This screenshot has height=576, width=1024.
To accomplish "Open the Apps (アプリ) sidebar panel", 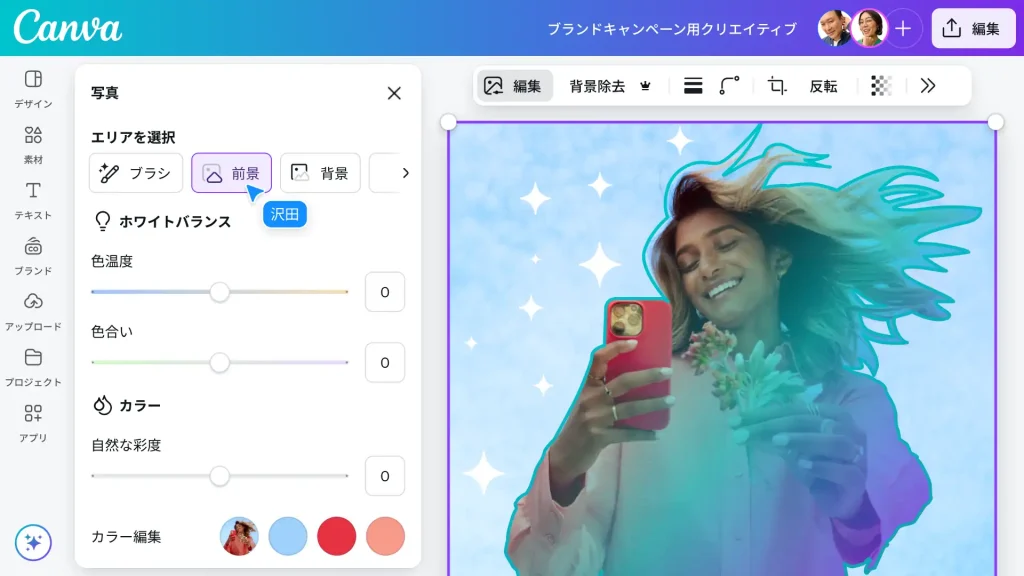I will click(x=33, y=421).
